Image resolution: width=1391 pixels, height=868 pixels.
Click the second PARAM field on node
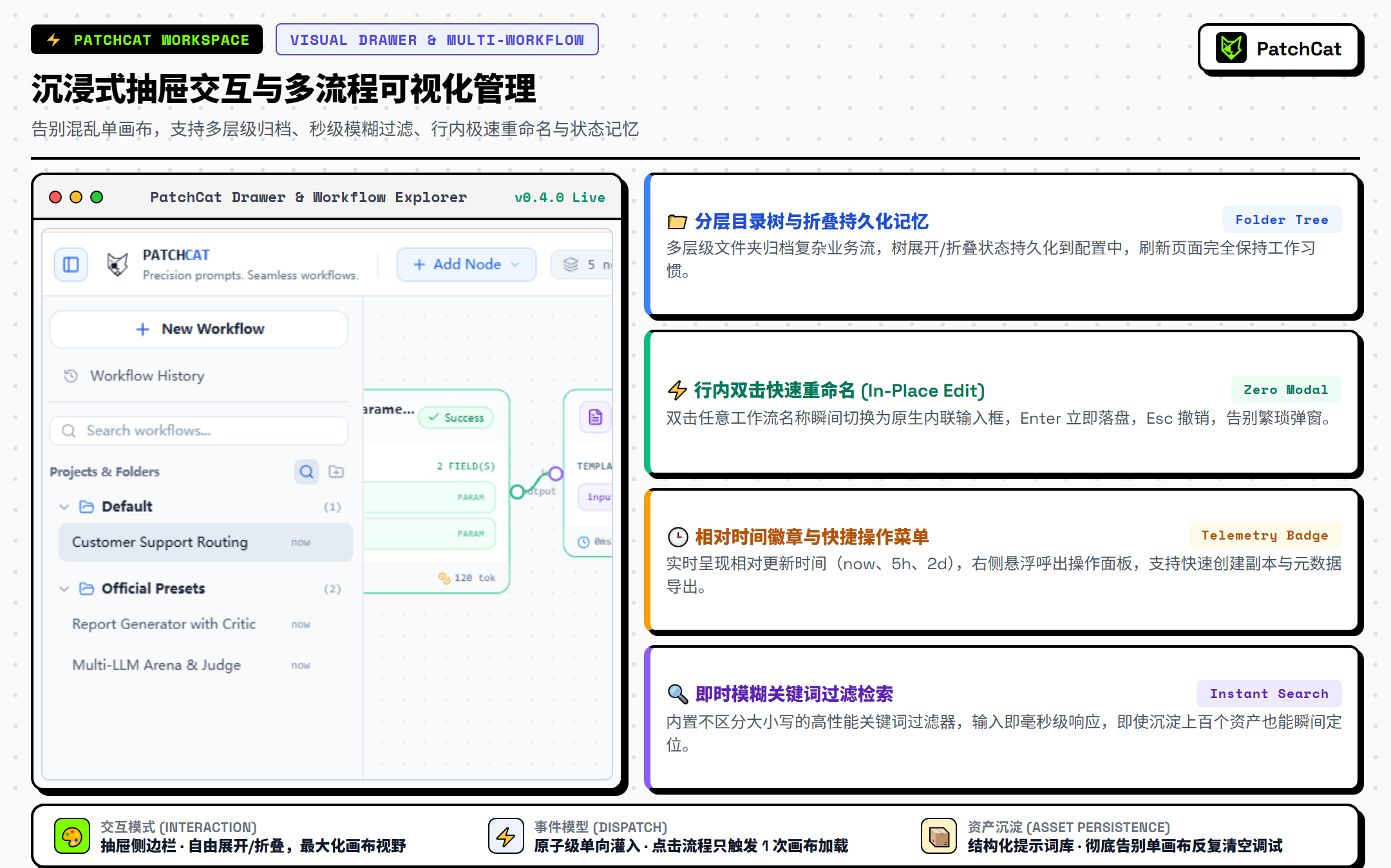click(430, 534)
